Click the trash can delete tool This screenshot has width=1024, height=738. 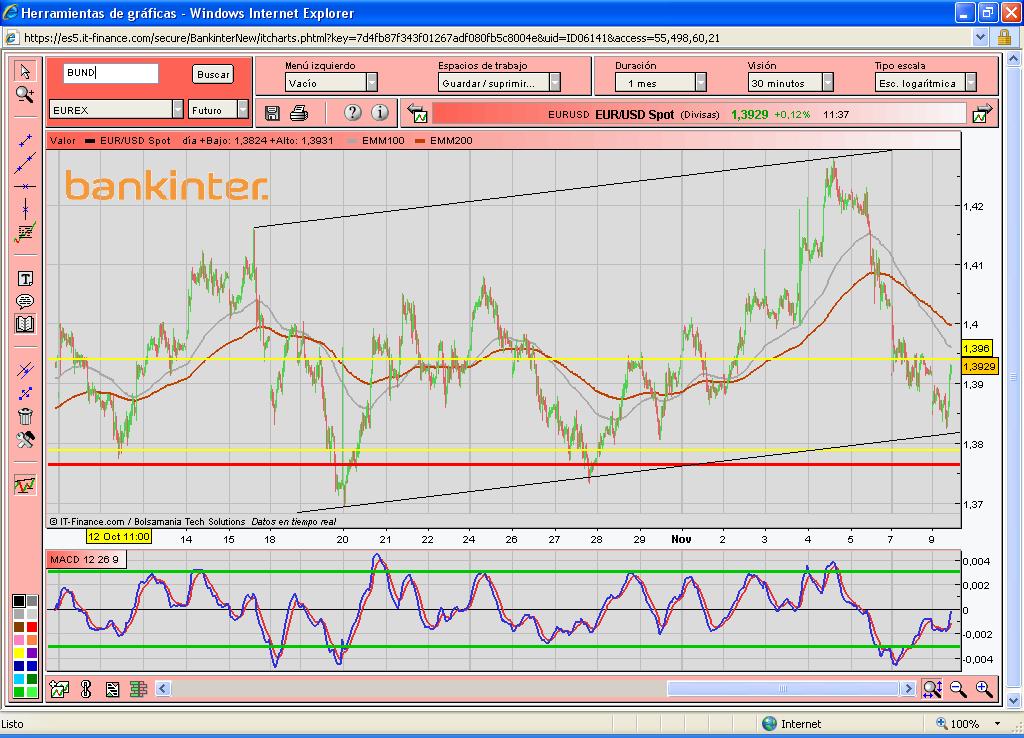[25, 416]
